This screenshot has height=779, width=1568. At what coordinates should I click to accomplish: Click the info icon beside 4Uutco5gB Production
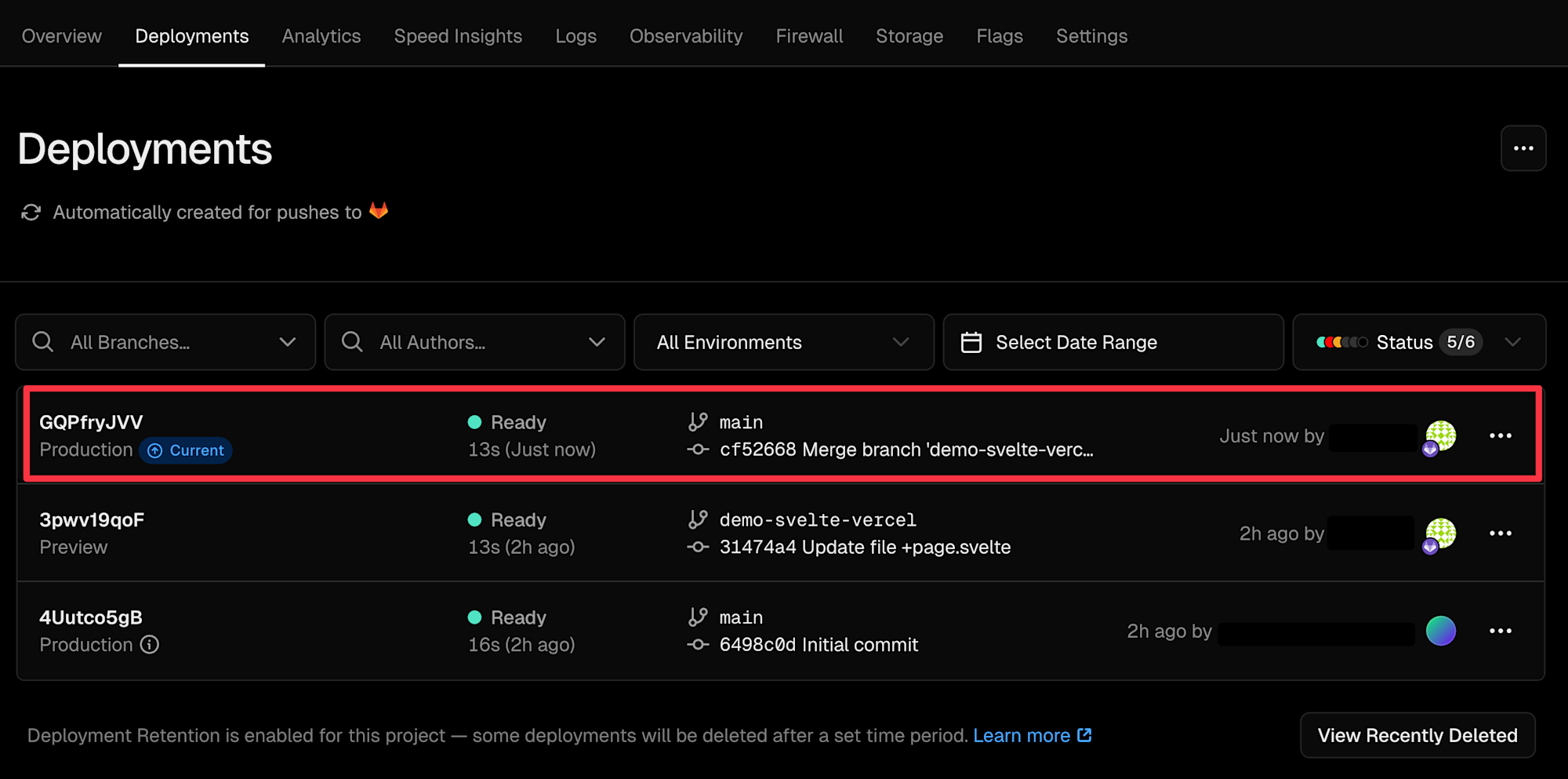[x=150, y=645]
